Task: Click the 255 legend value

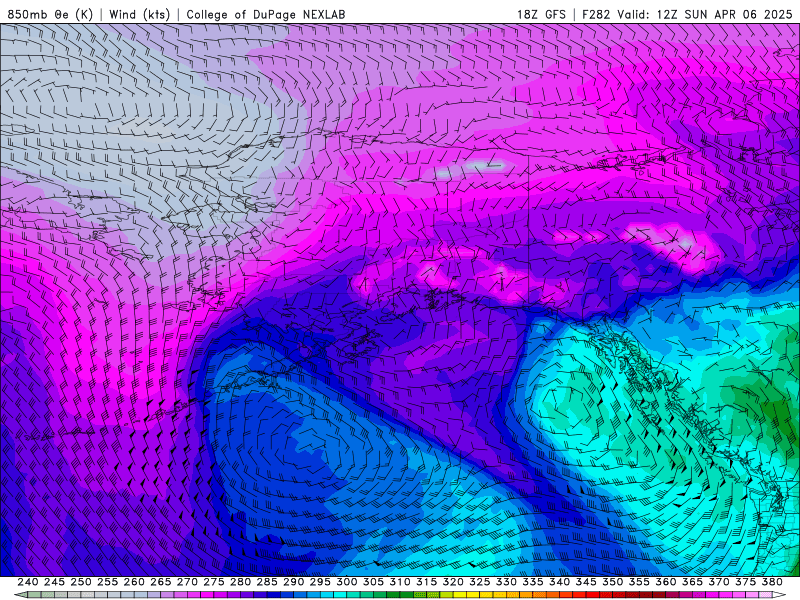Action: tap(107, 582)
